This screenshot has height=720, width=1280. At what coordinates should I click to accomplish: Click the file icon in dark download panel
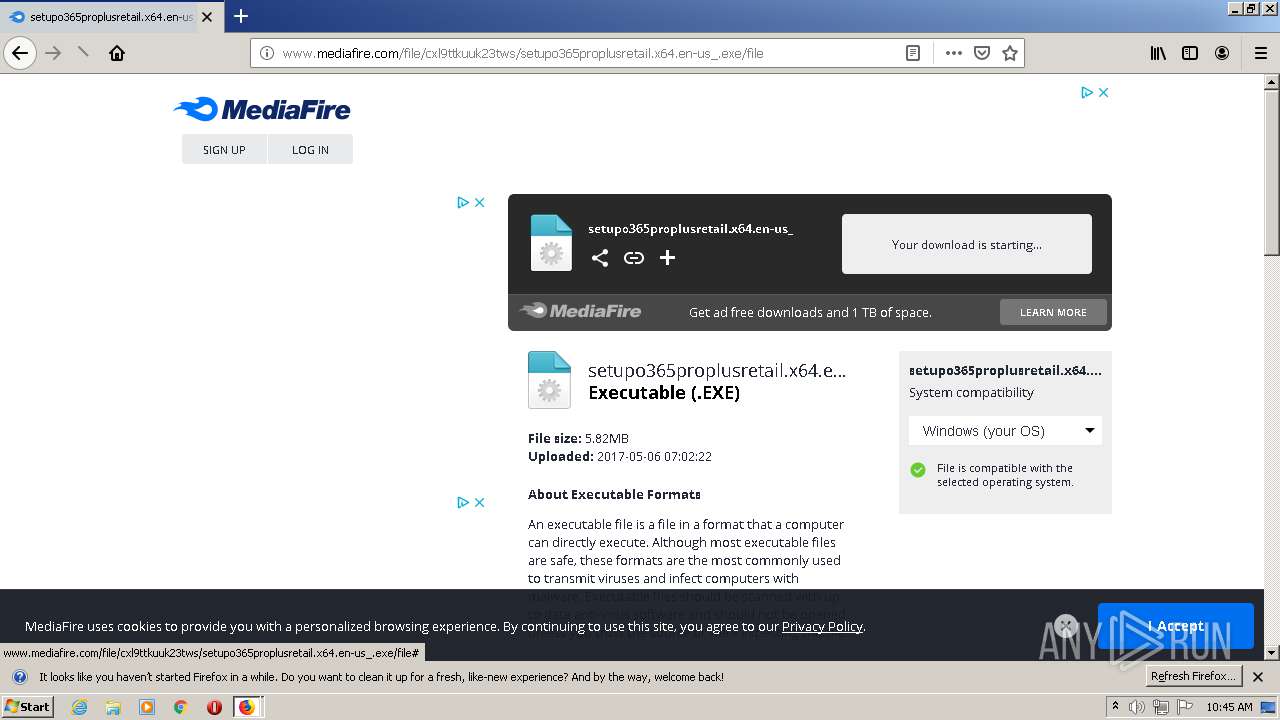[x=551, y=243]
